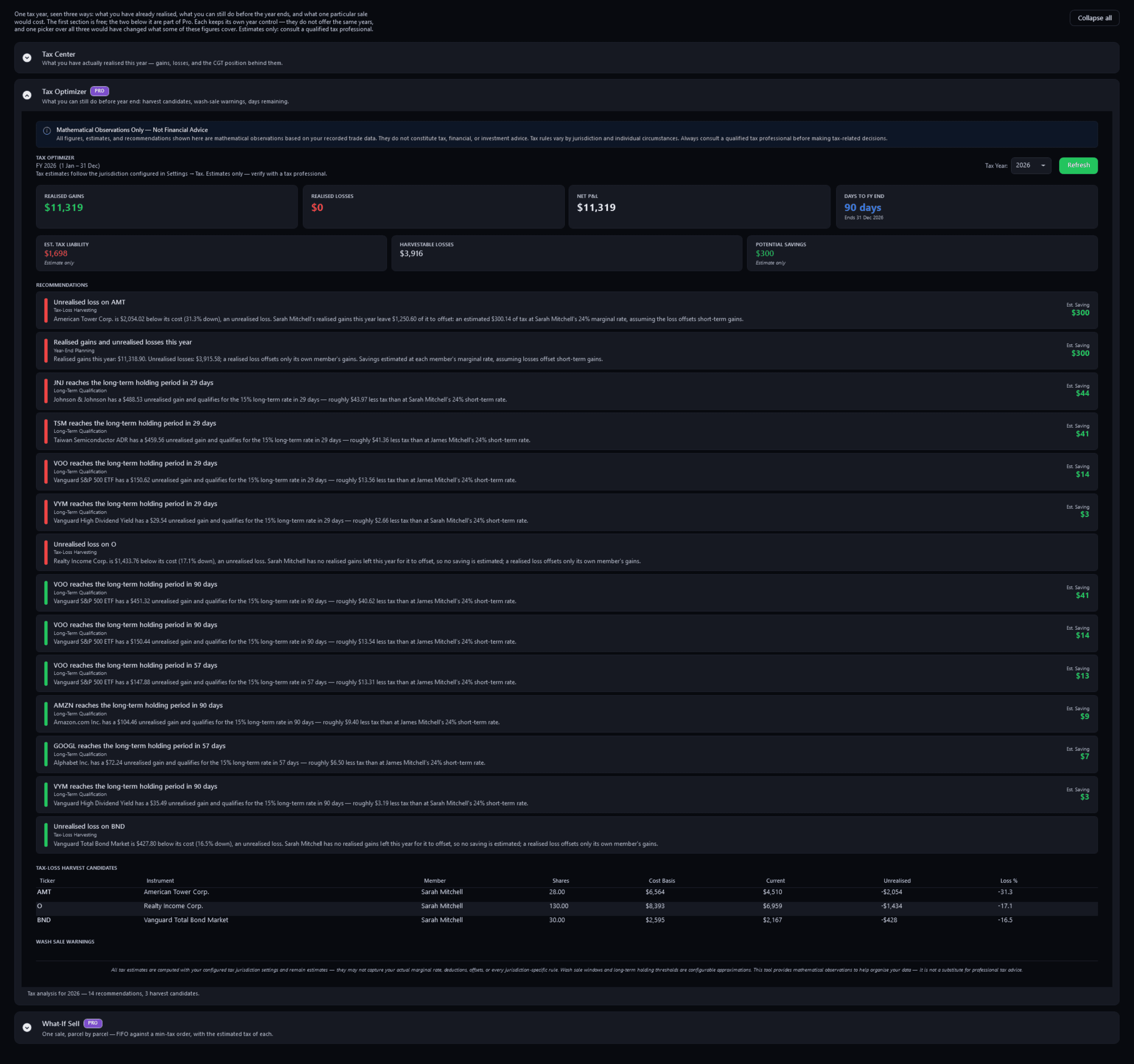Image resolution: width=1134 pixels, height=1064 pixels.
Task: Click the info icon beside Mathematical Observations
Action: 47,131
